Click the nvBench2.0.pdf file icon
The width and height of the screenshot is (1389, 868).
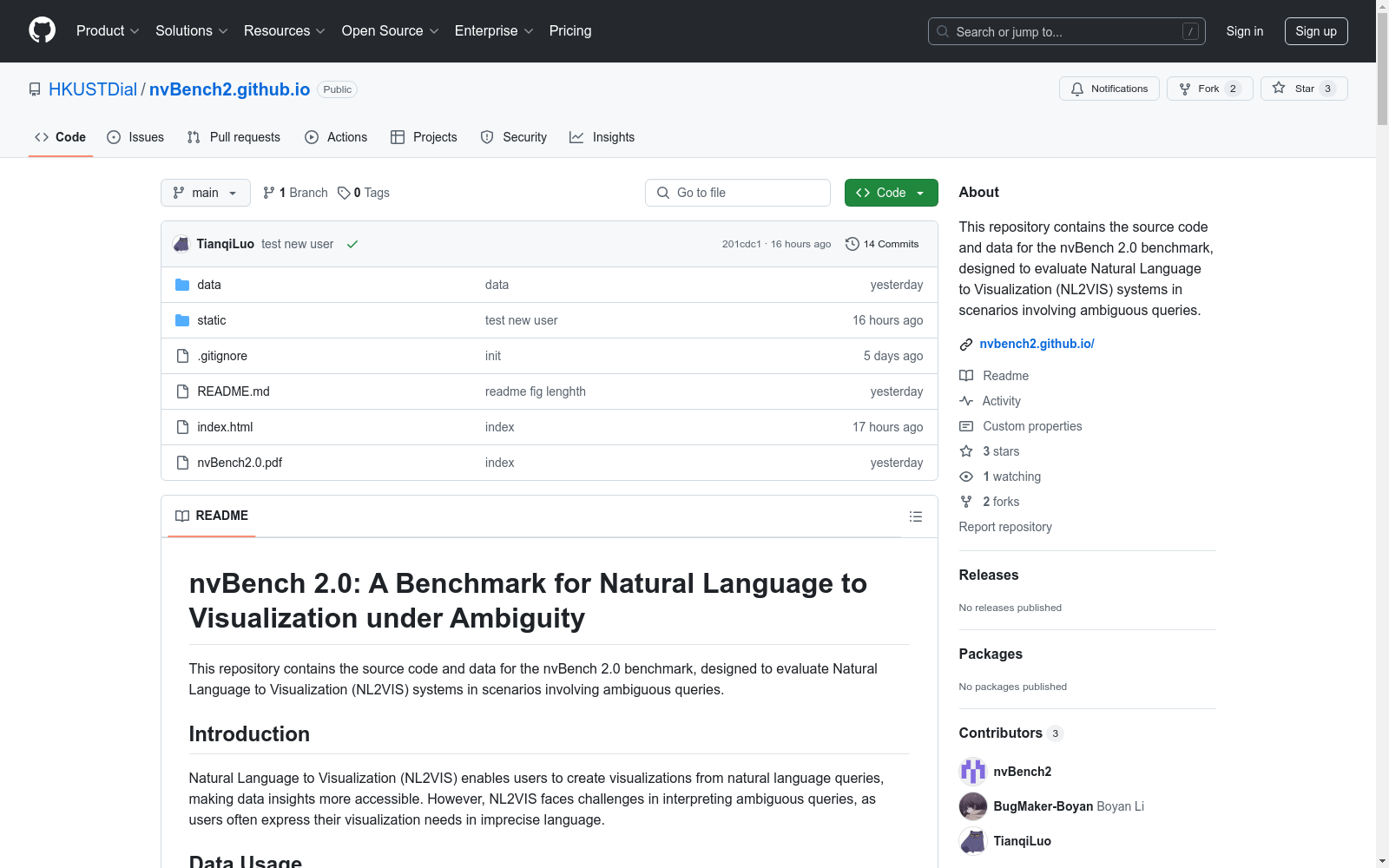click(x=182, y=463)
